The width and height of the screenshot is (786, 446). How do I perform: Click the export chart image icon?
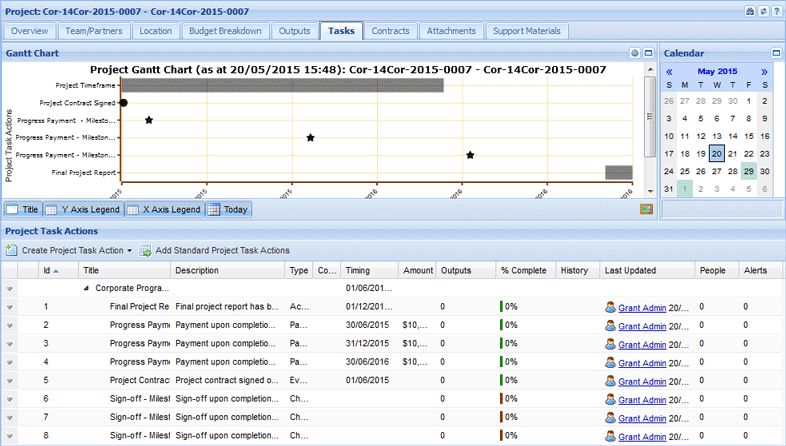tap(646, 209)
